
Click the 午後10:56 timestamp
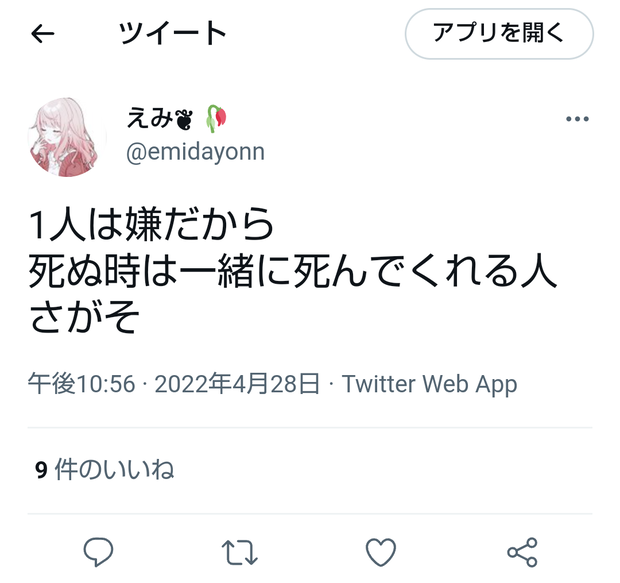click(x=81, y=384)
